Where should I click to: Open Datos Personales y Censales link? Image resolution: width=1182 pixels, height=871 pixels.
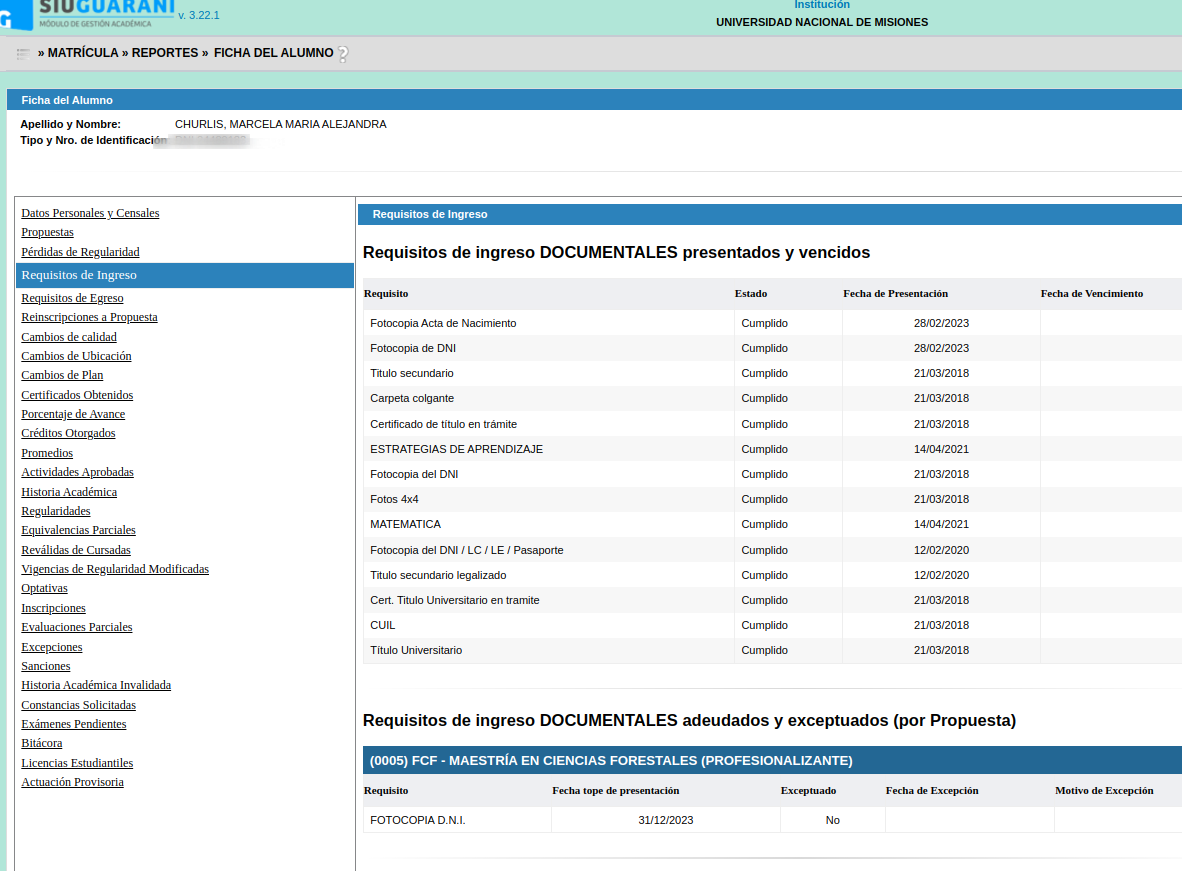(90, 213)
